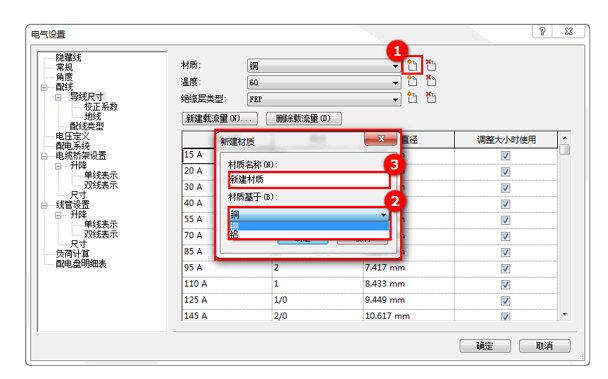Click the new material icon beside 材质
This screenshot has height=379, width=608.
click(412, 65)
